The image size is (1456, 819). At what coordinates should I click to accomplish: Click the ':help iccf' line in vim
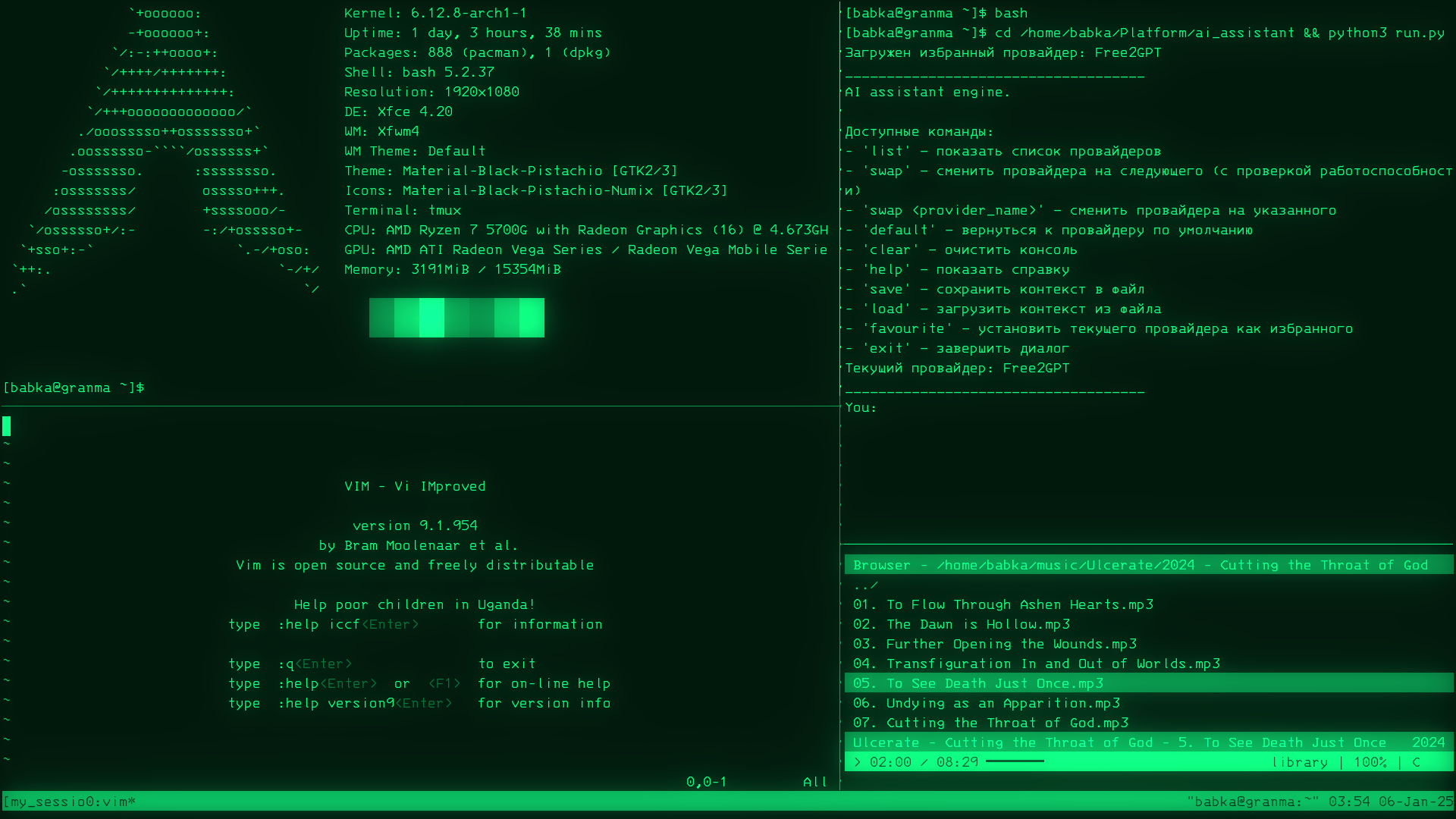click(x=416, y=624)
